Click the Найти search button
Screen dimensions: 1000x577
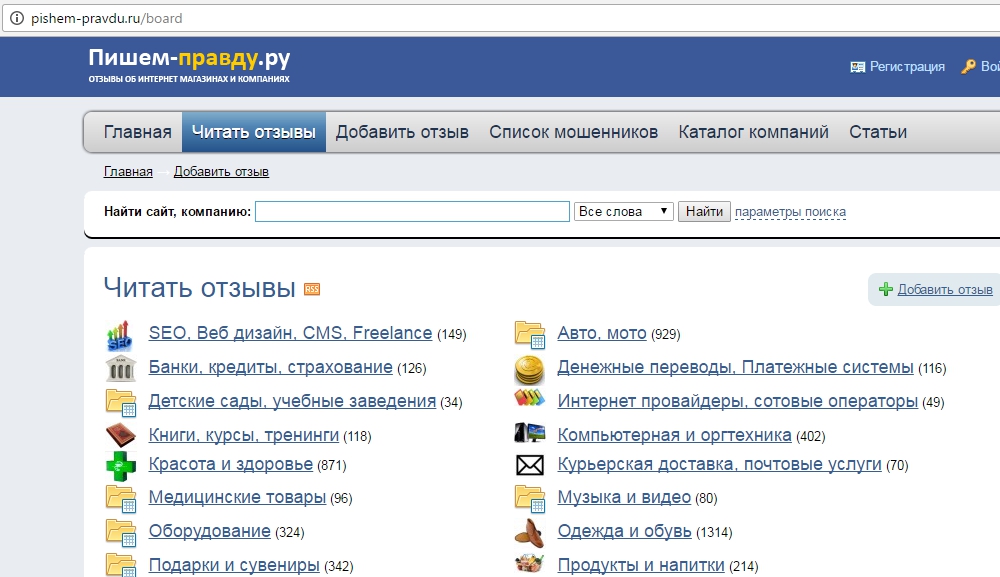click(x=704, y=212)
